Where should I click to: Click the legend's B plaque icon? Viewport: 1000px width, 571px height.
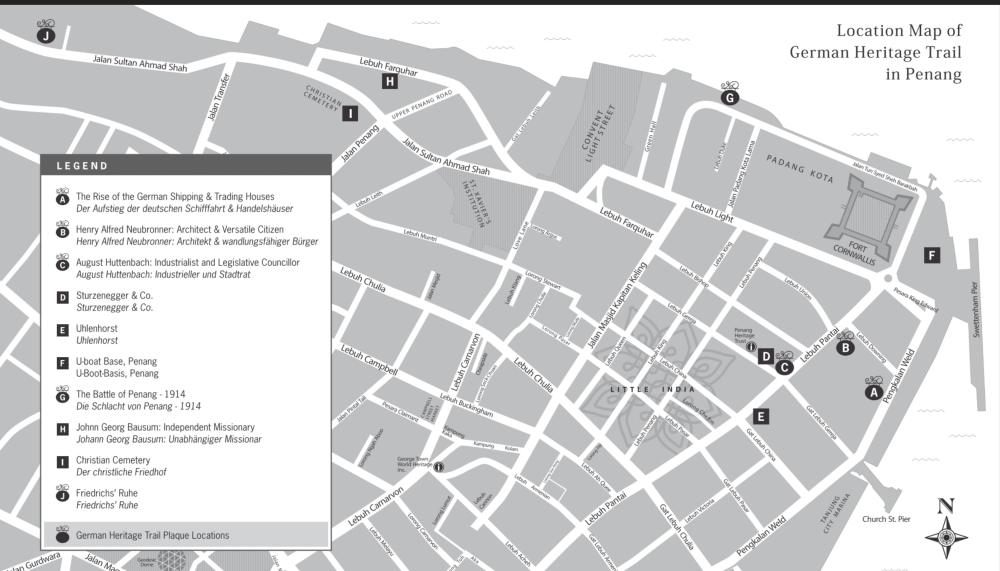tap(62, 230)
